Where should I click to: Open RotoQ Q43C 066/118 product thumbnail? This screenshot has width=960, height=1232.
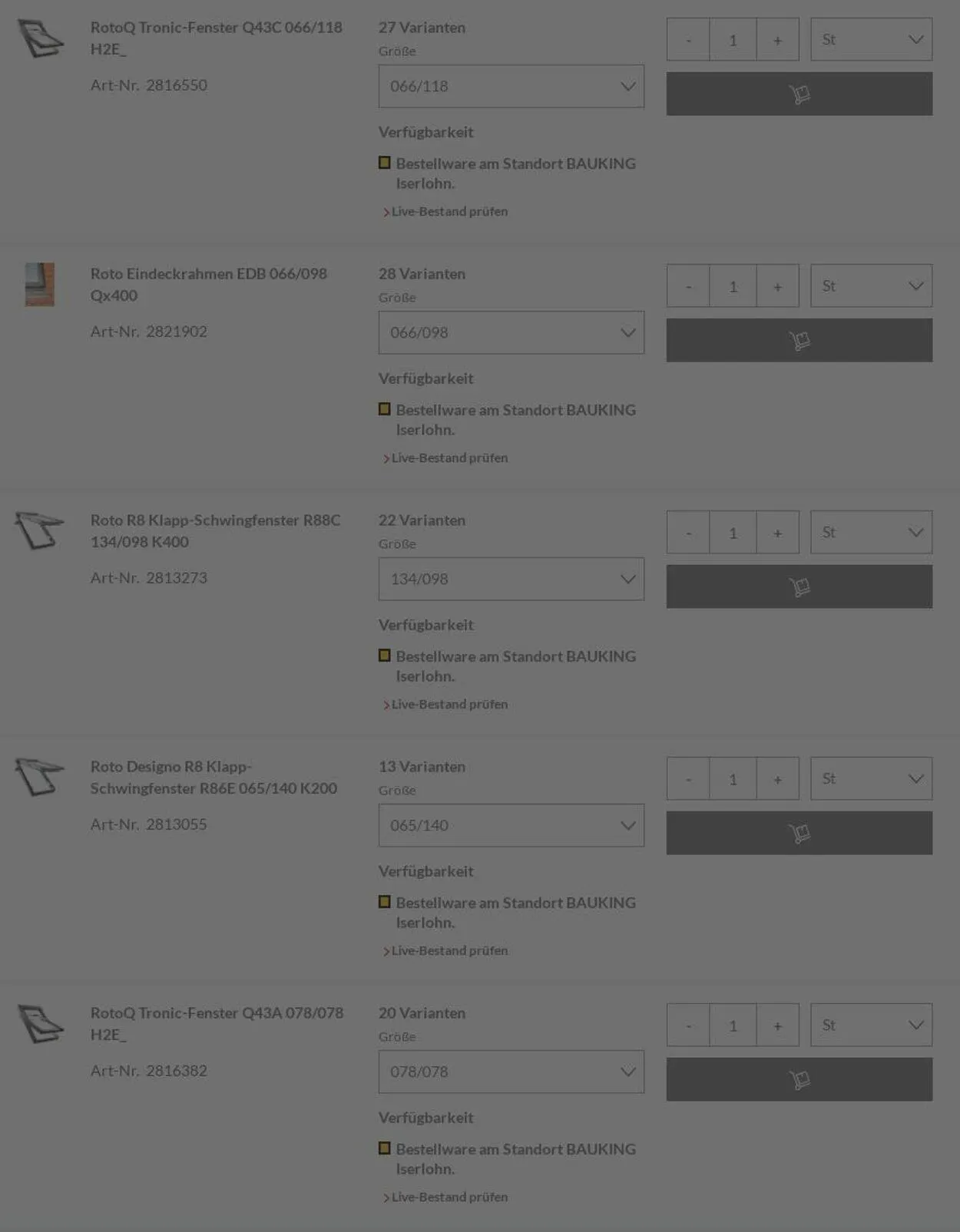coord(40,38)
